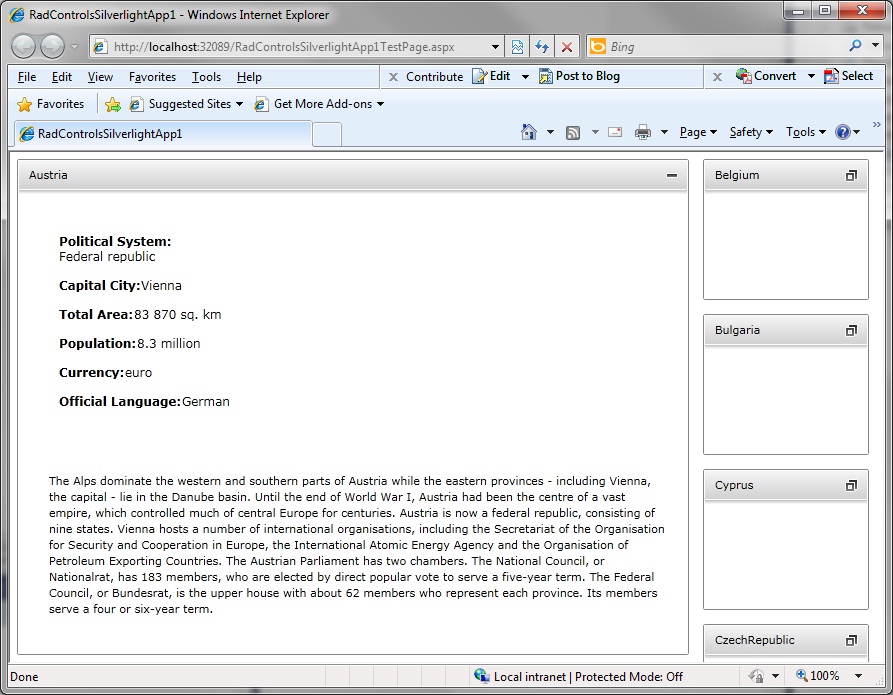The width and height of the screenshot is (893, 695).
Task: Expand the Print options dropdown arrow
Action: tap(664, 132)
